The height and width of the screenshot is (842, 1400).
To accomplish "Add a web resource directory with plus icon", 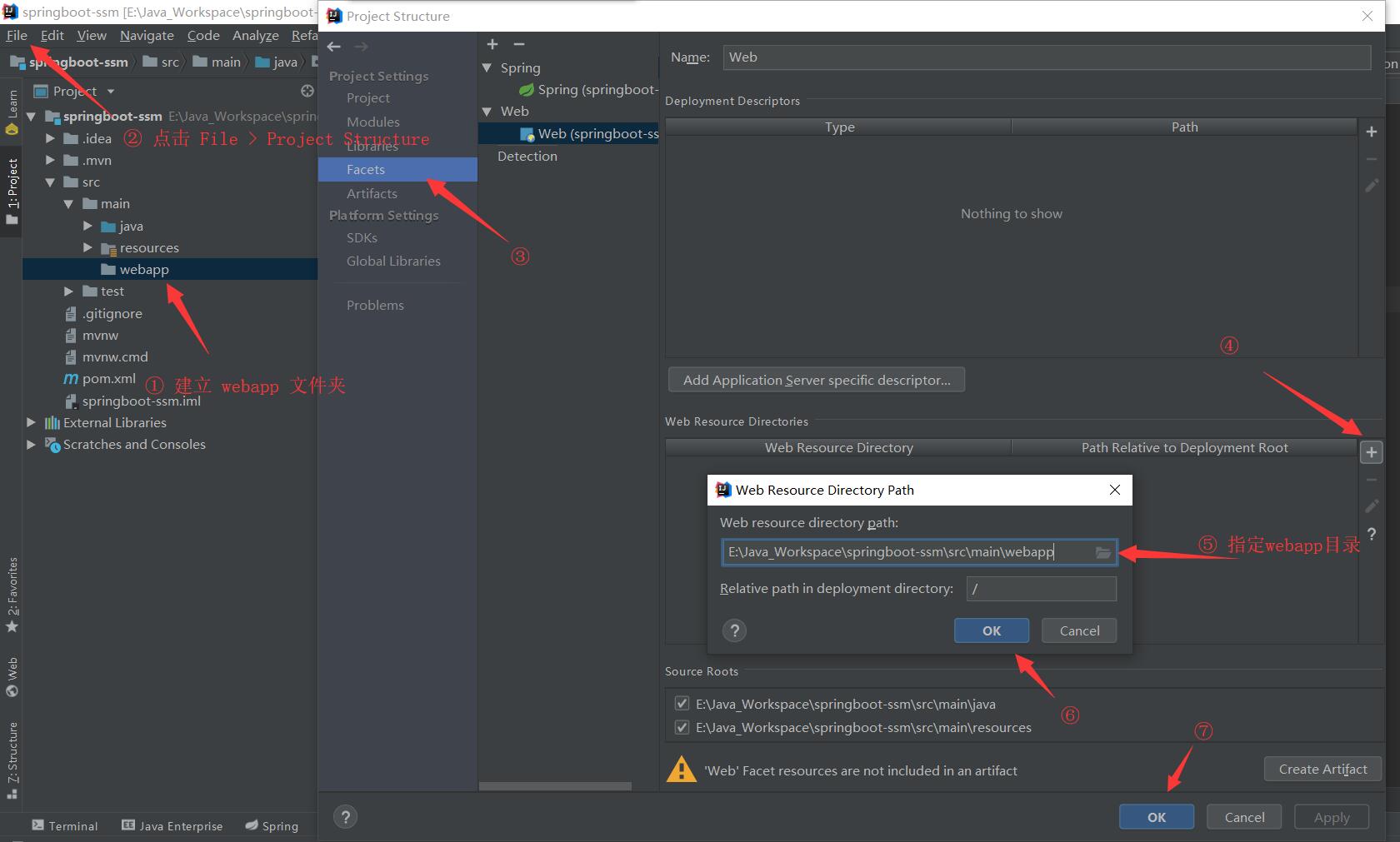I will pyautogui.click(x=1371, y=452).
